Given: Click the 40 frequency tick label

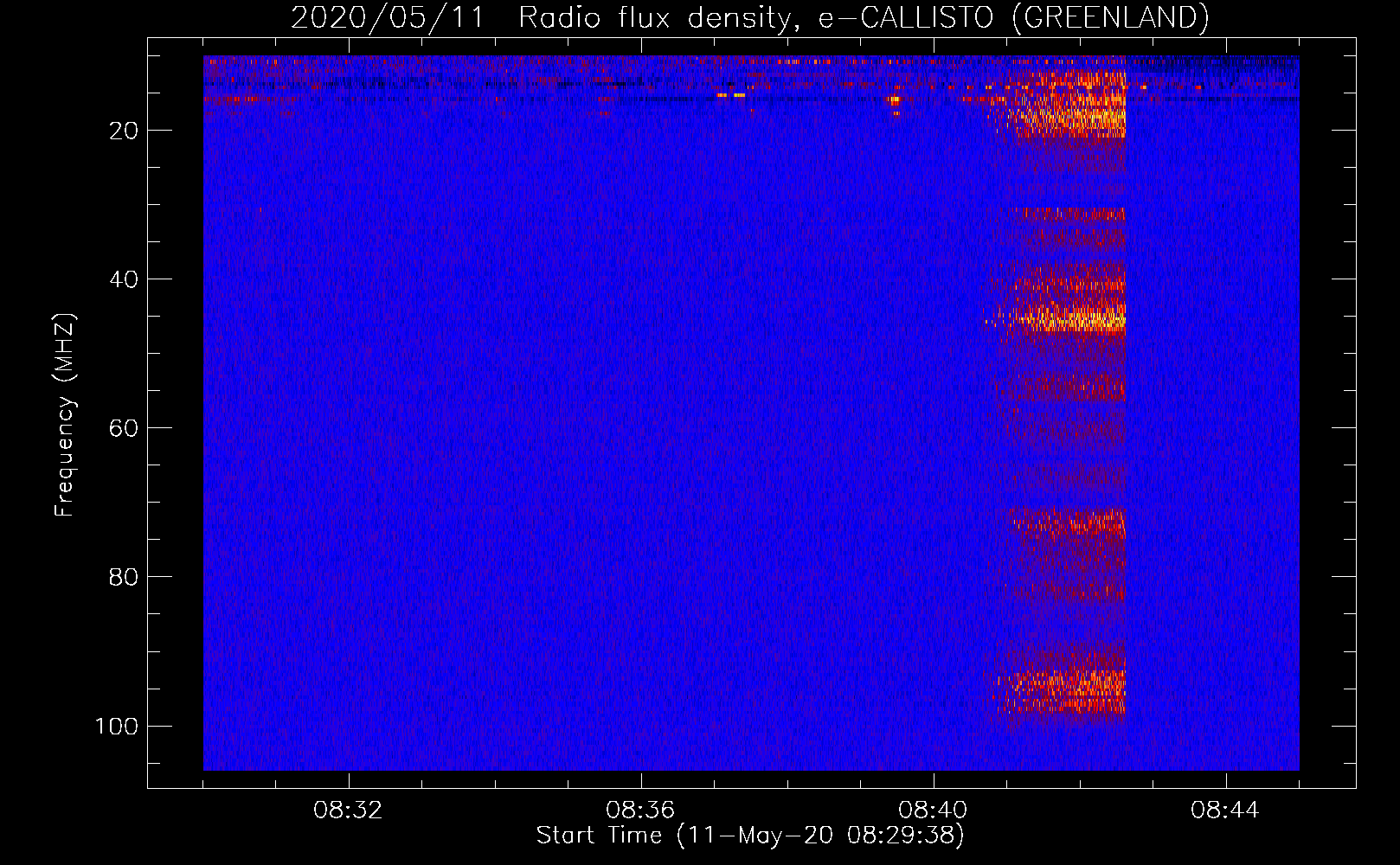Looking at the screenshot, I should coord(124,279).
